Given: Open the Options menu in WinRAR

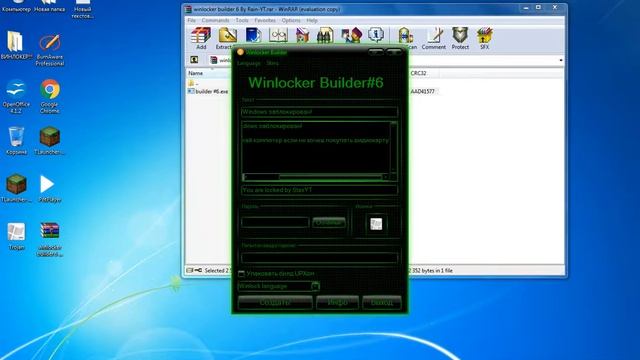Looking at the screenshot, I should click(x=291, y=20).
